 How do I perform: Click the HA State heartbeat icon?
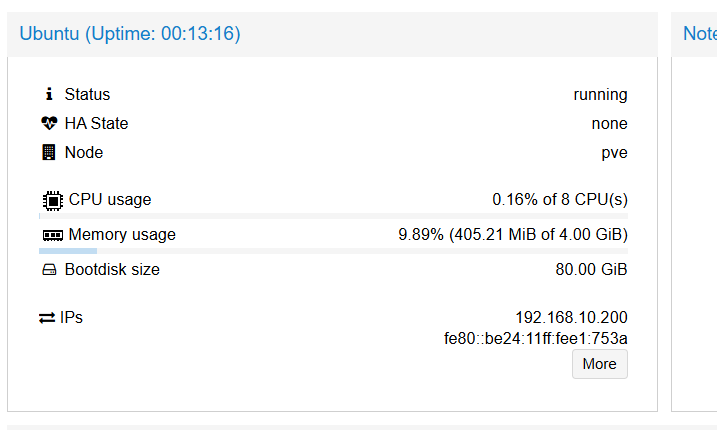(x=49, y=123)
